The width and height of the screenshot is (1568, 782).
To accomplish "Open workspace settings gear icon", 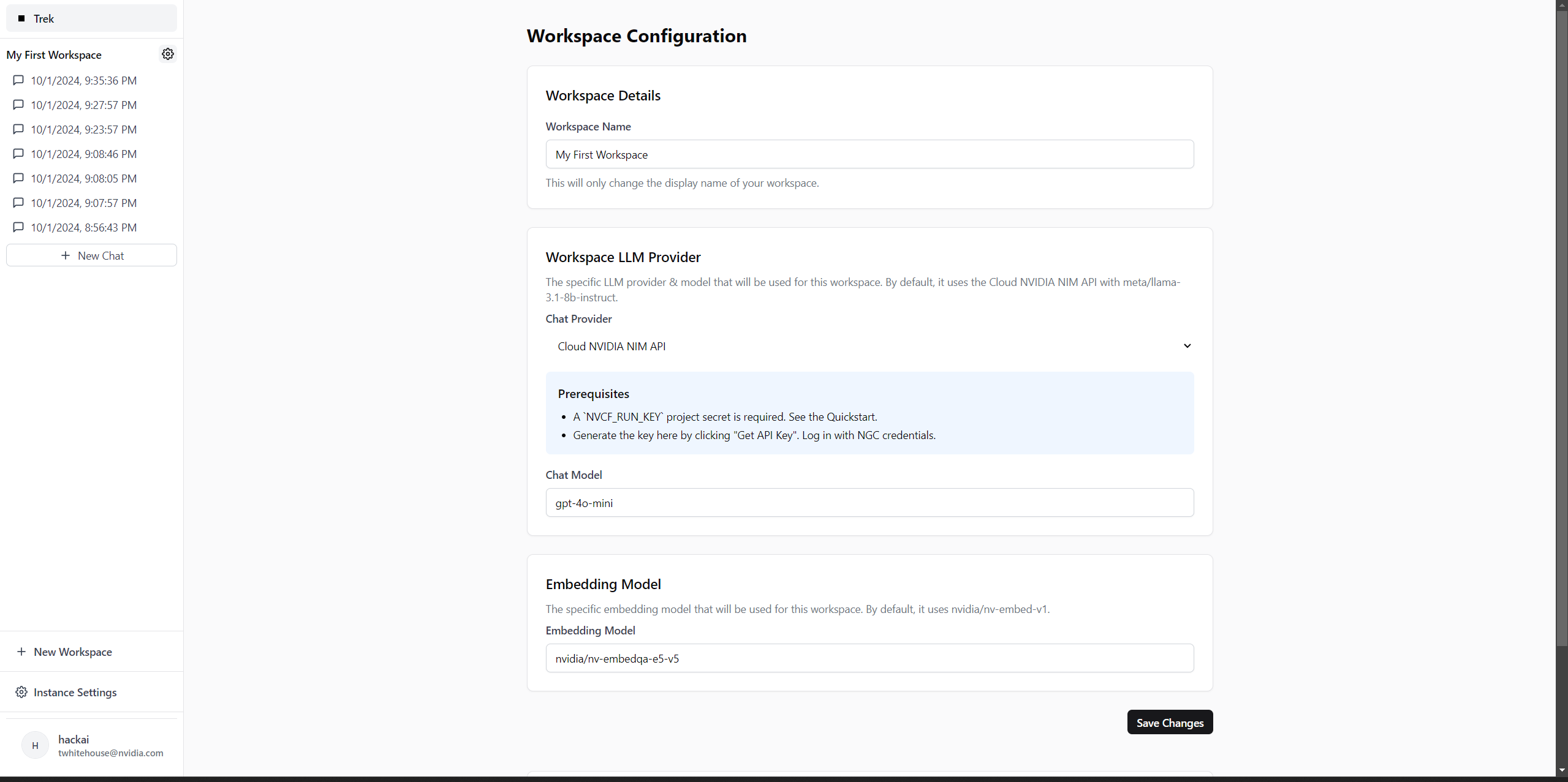I will pyautogui.click(x=168, y=54).
